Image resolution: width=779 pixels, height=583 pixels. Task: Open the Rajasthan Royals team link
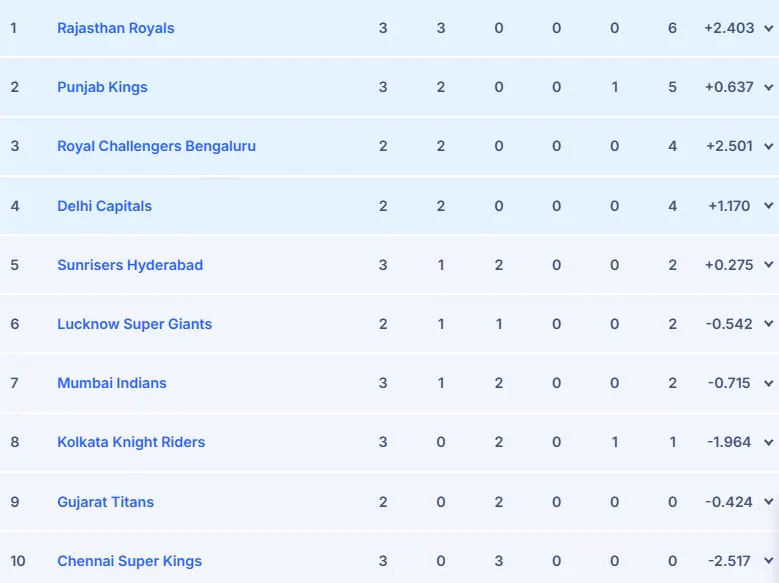[116, 28]
